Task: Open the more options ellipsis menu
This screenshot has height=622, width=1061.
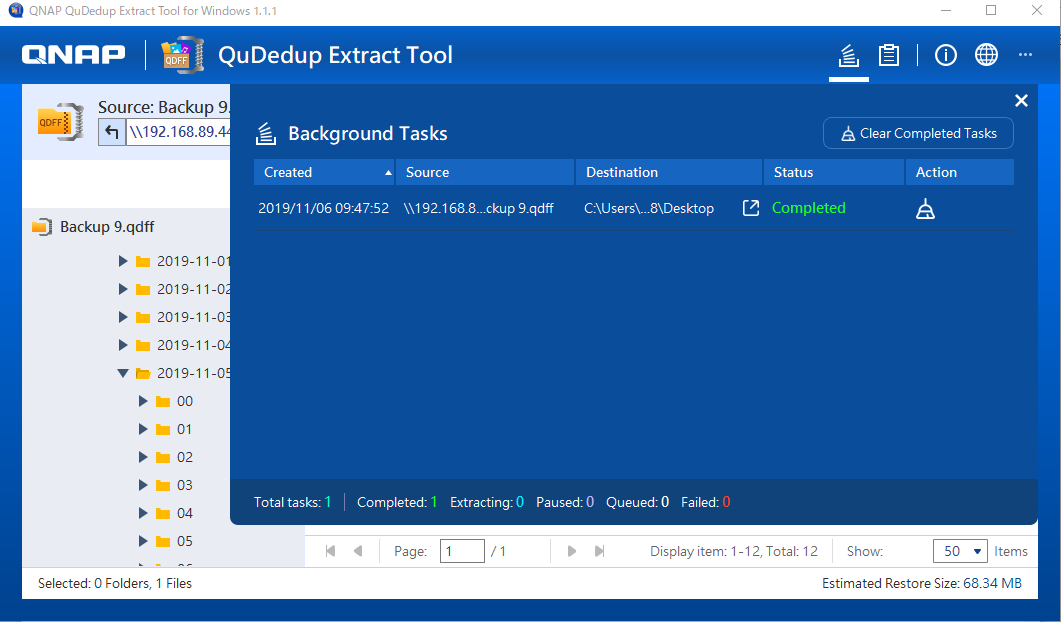Action: tap(1025, 55)
